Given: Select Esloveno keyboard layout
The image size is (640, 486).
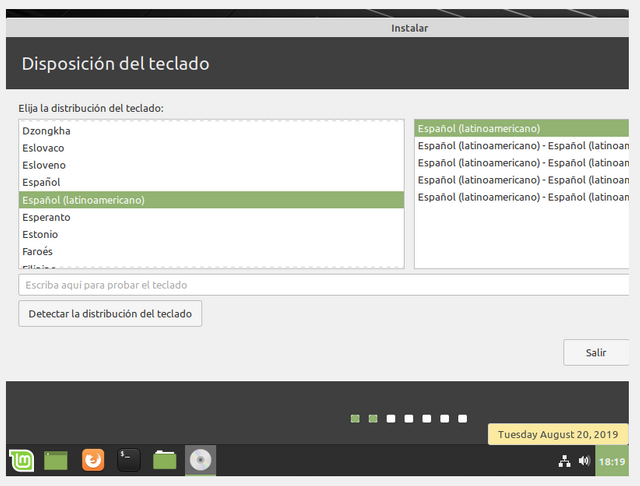Looking at the screenshot, I should (x=211, y=165).
